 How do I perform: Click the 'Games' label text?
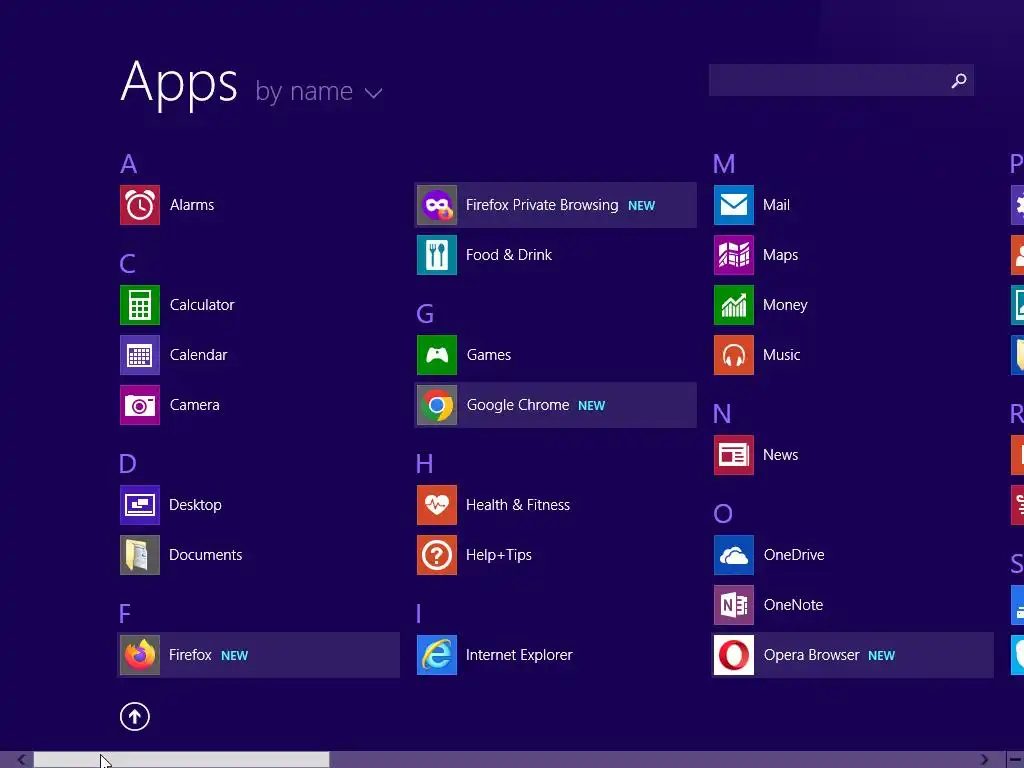489,355
